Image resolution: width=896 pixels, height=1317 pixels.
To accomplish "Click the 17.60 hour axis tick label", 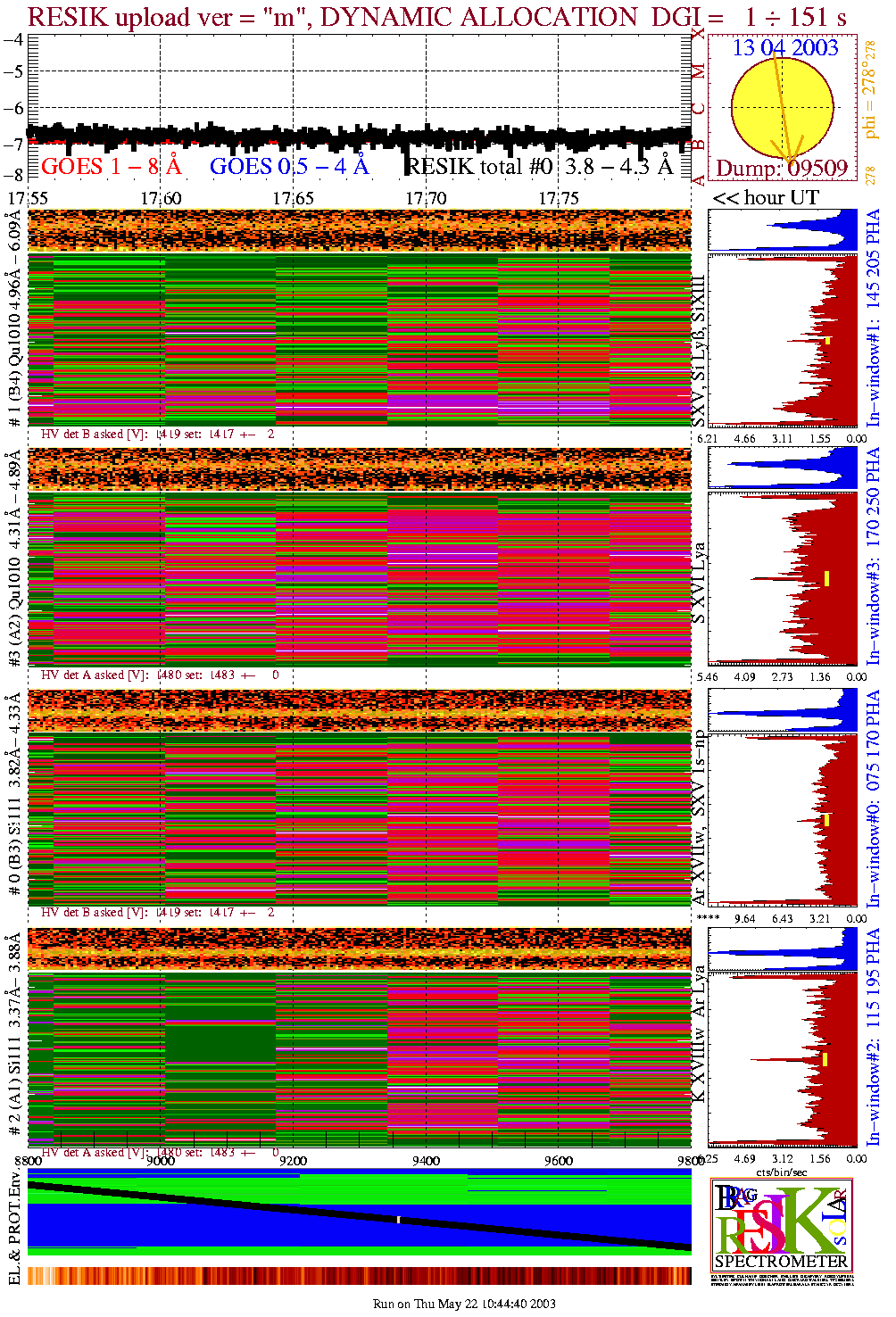I will point(161,198).
